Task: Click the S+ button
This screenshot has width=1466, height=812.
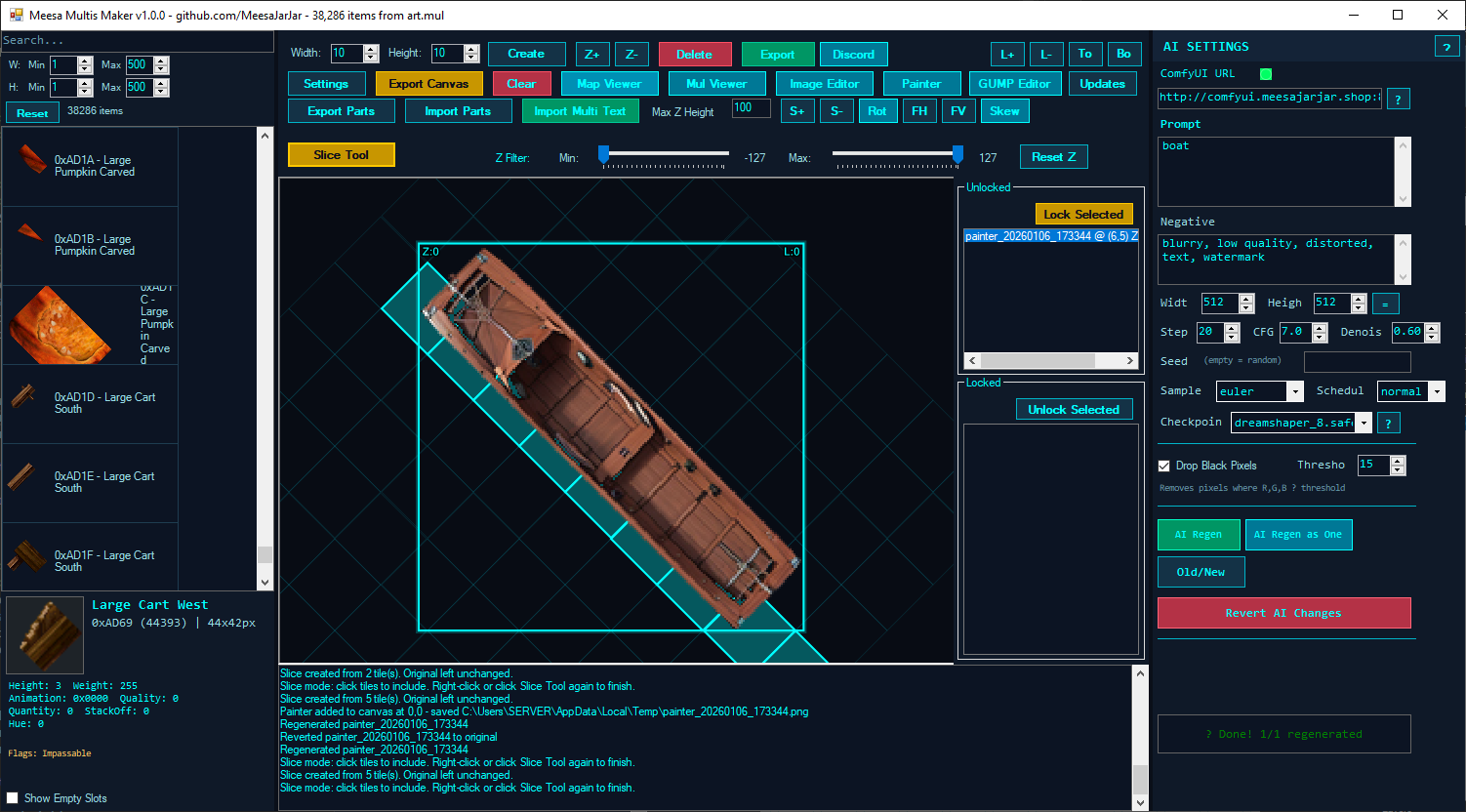Action: (x=797, y=111)
